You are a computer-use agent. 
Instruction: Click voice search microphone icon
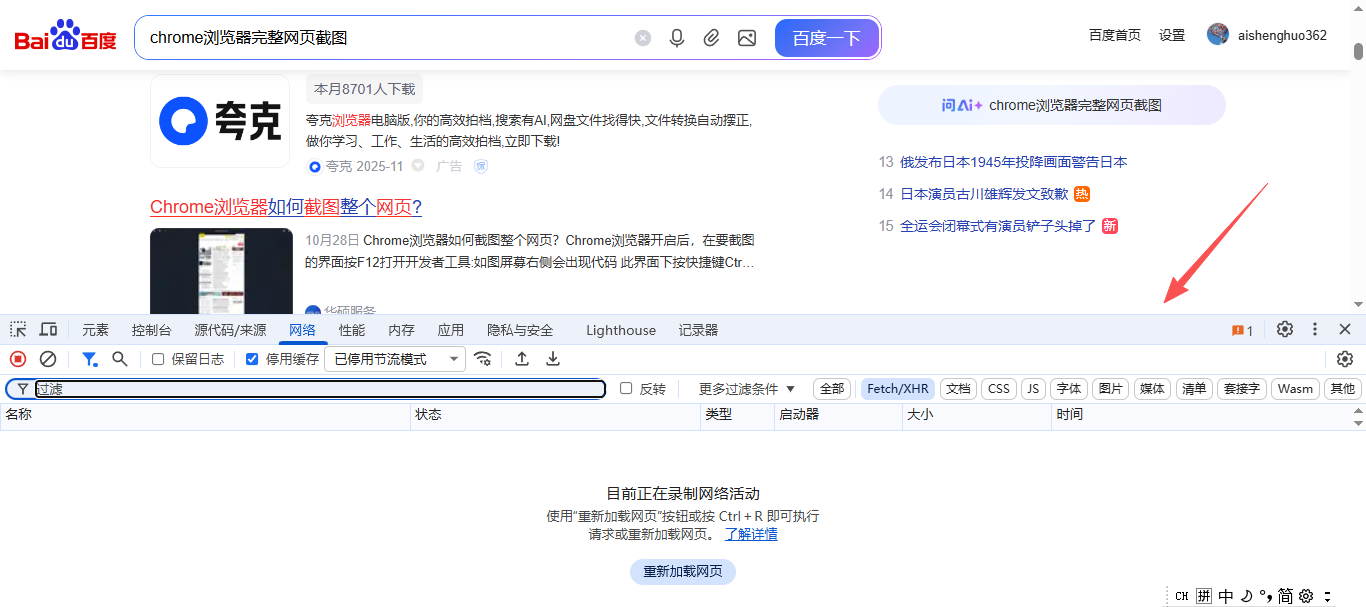677,38
